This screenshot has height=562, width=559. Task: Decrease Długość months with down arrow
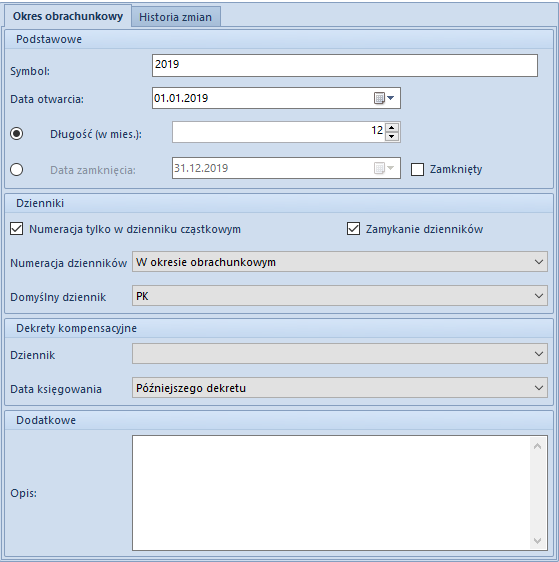[392, 137]
